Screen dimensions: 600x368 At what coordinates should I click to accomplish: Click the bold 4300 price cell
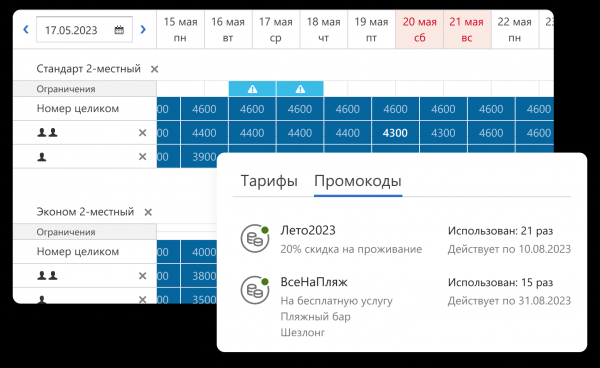click(395, 133)
